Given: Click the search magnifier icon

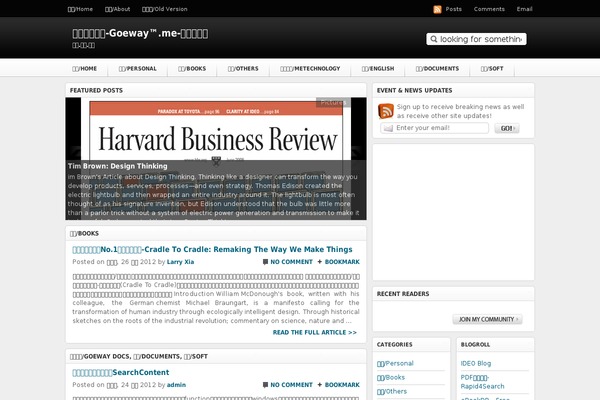Looking at the screenshot, I should (x=434, y=39).
